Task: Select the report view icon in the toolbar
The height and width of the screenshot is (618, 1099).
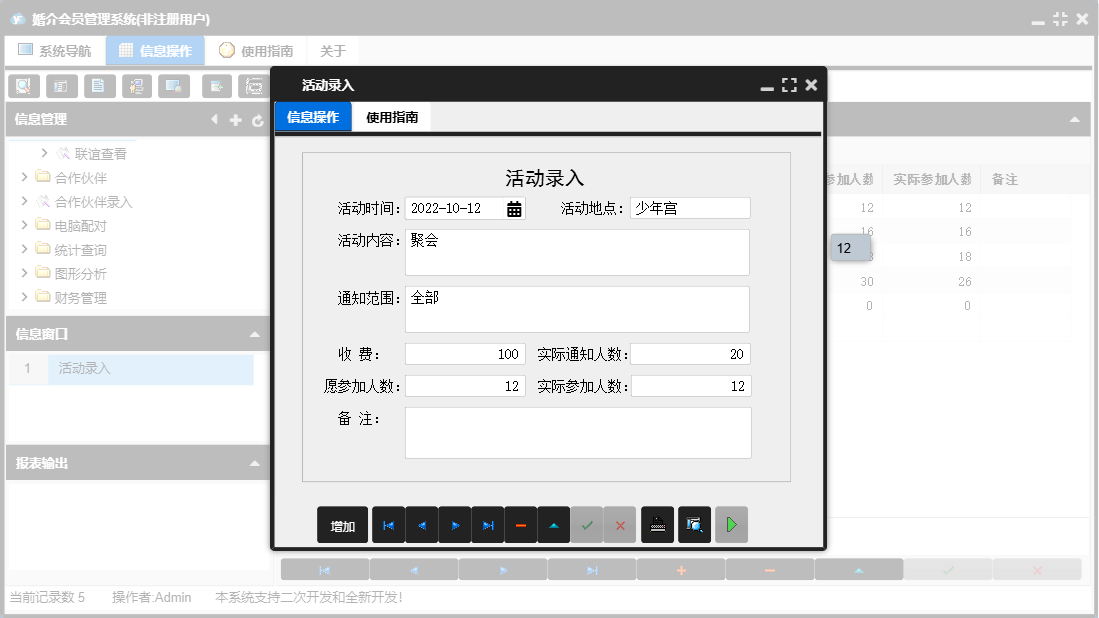Action: coord(61,86)
